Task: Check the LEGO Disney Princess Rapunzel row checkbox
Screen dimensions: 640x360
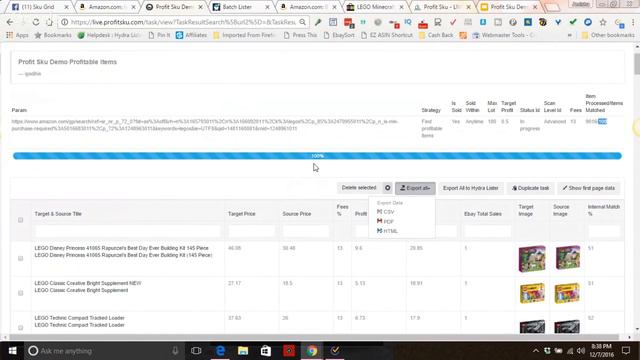Action: 20,258
